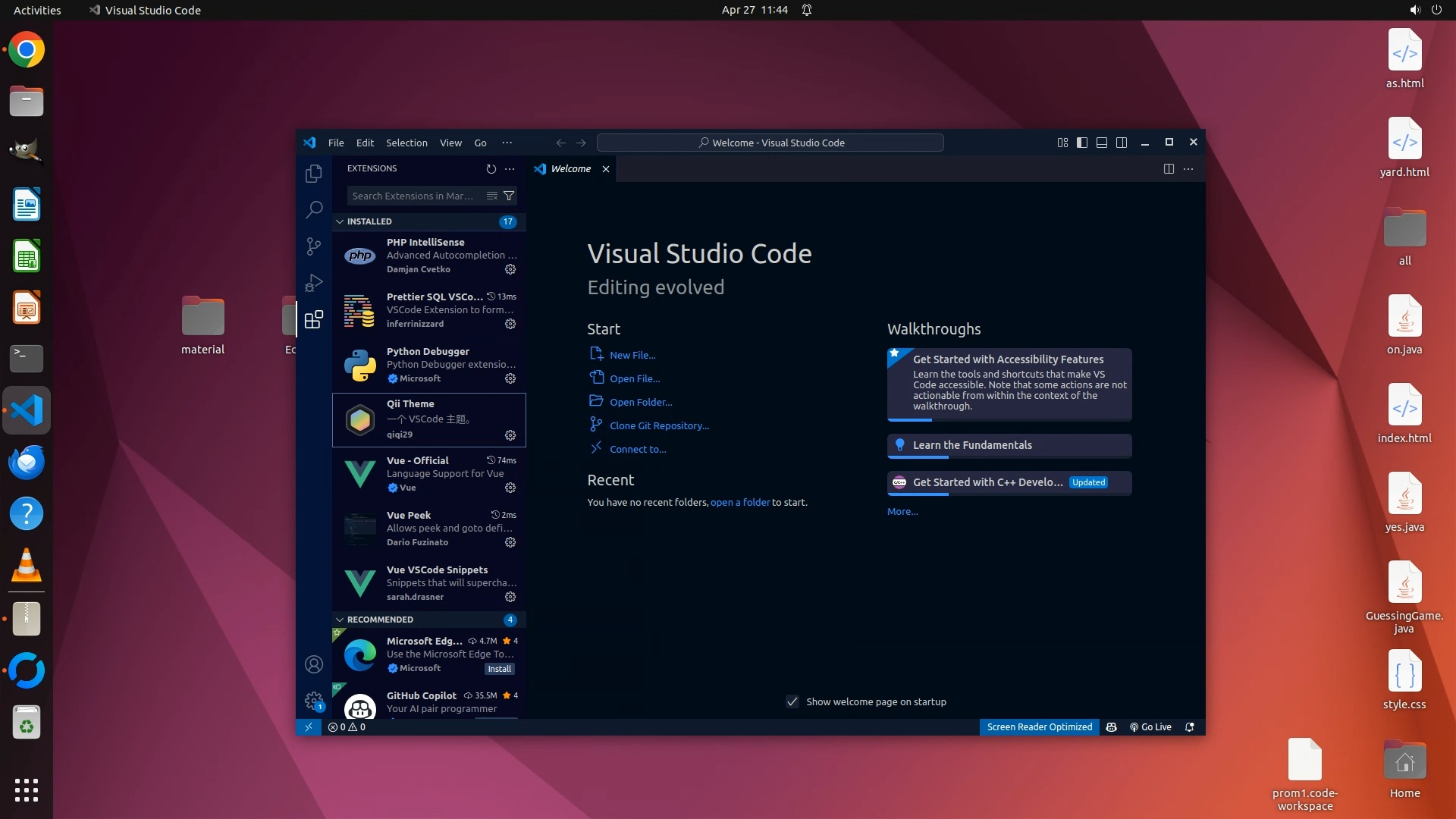Toggle the bottom panel layout button
The image size is (1456, 819).
point(1102,143)
